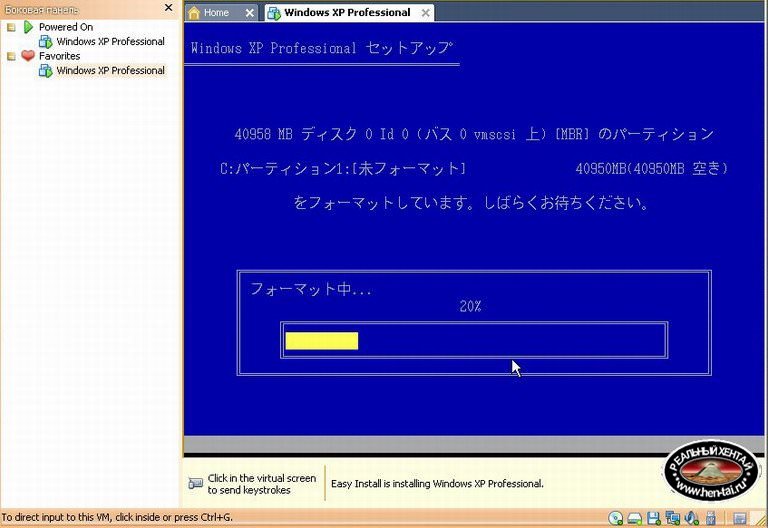Click the yellow format progress bar
768x528 pixels.
click(x=321, y=341)
